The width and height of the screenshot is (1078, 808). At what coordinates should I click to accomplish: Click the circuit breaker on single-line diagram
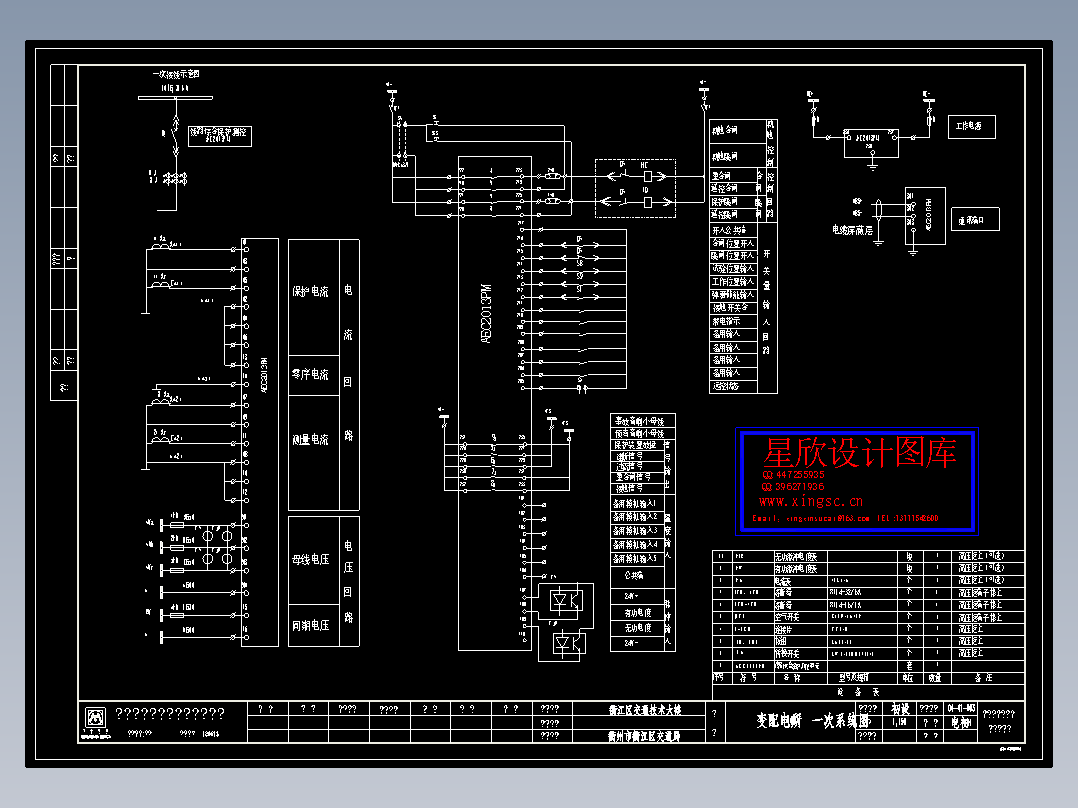176,135
